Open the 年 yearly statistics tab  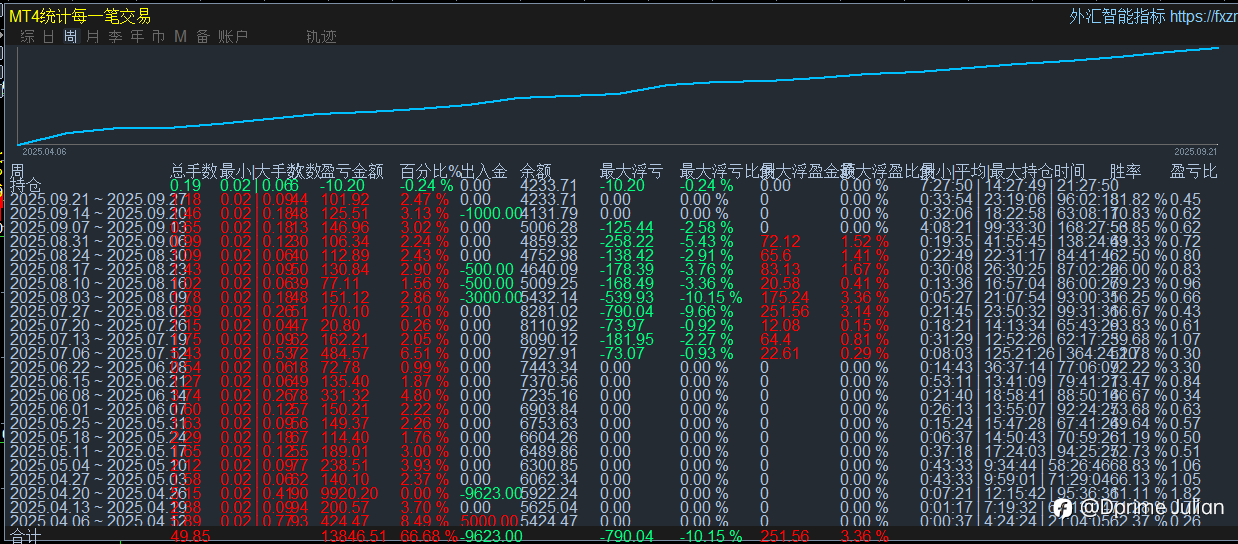point(137,37)
